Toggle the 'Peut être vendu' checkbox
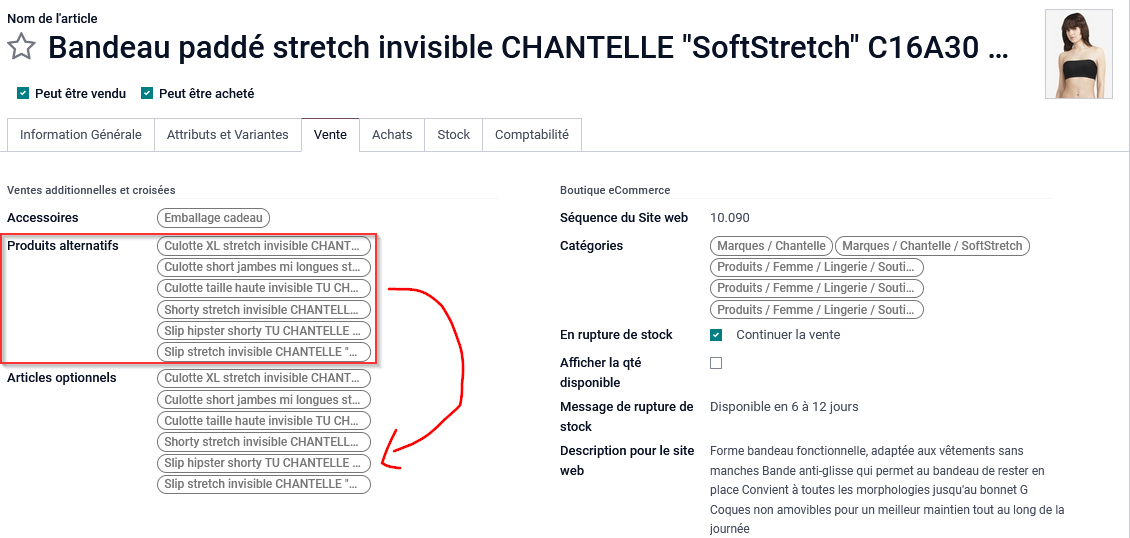The height and width of the screenshot is (538, 1130). [23, 93]
